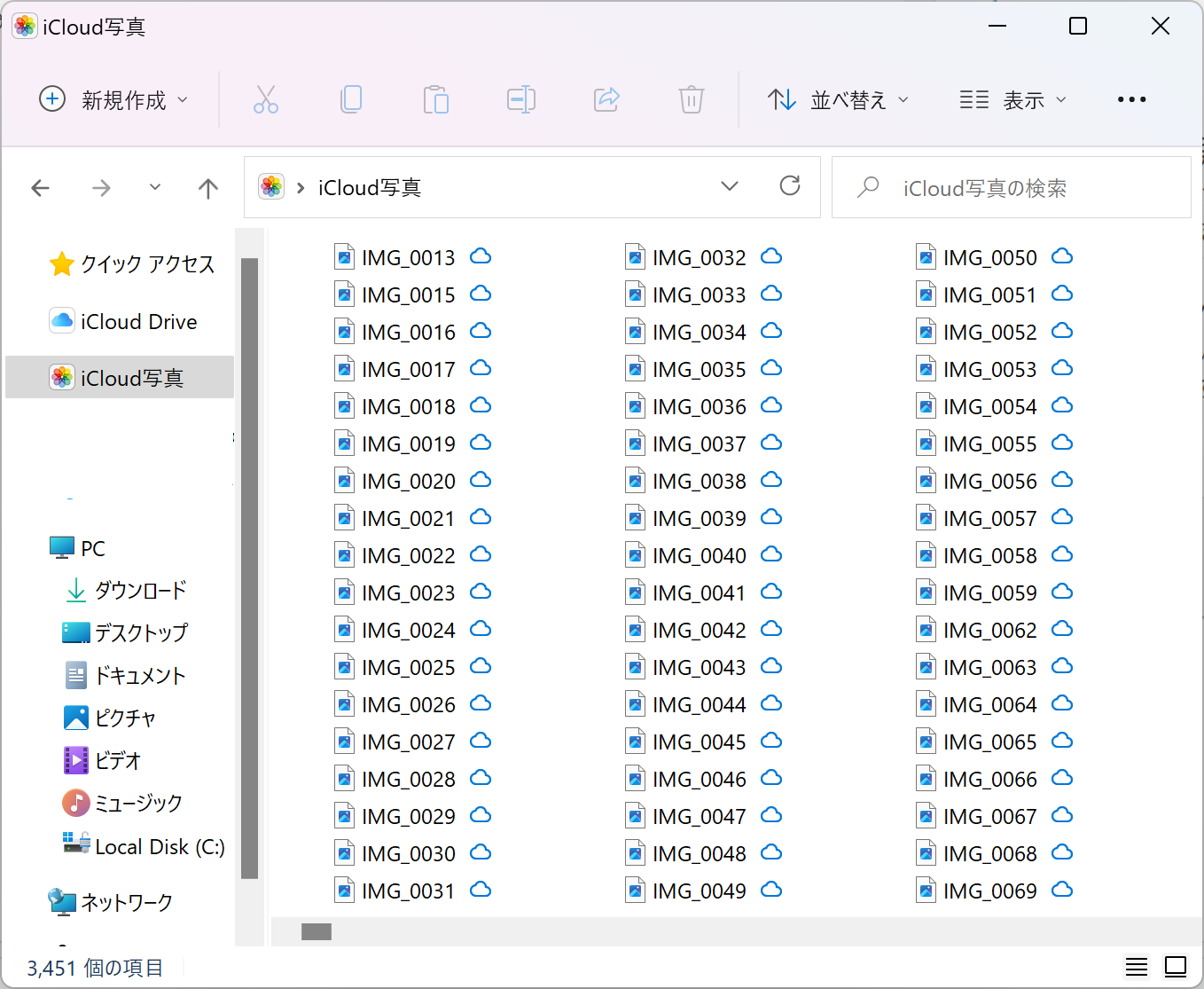The image size is (1204, 989).
Task: Click the chevron before iCloud写真 in path
Action: click(301, 188)
